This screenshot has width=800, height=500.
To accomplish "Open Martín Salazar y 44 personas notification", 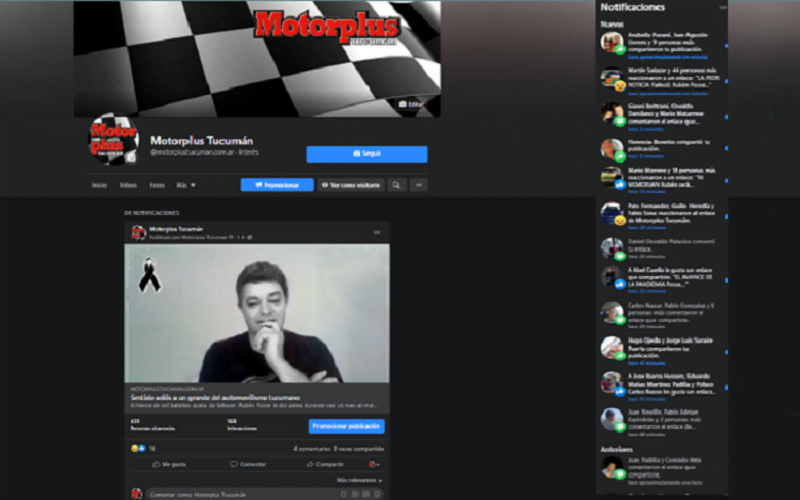I will 663,82.
